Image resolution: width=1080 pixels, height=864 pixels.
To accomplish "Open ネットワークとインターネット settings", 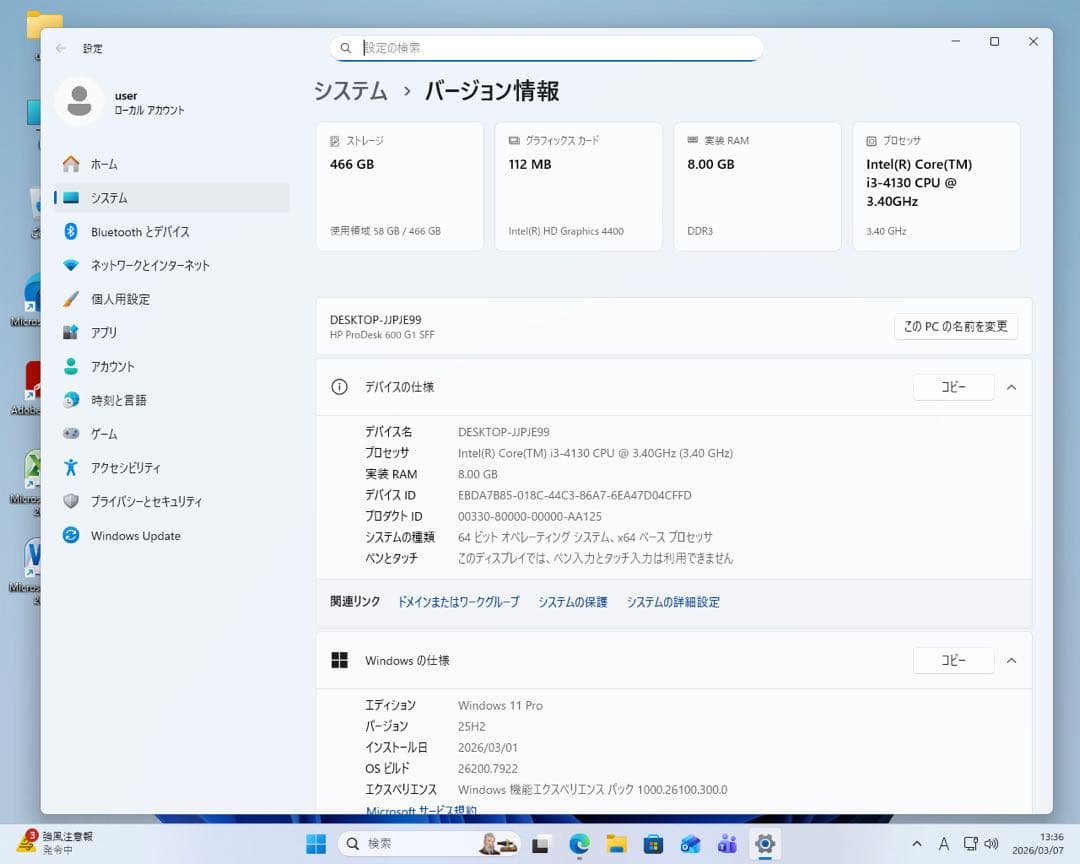I will coord(172,265).
